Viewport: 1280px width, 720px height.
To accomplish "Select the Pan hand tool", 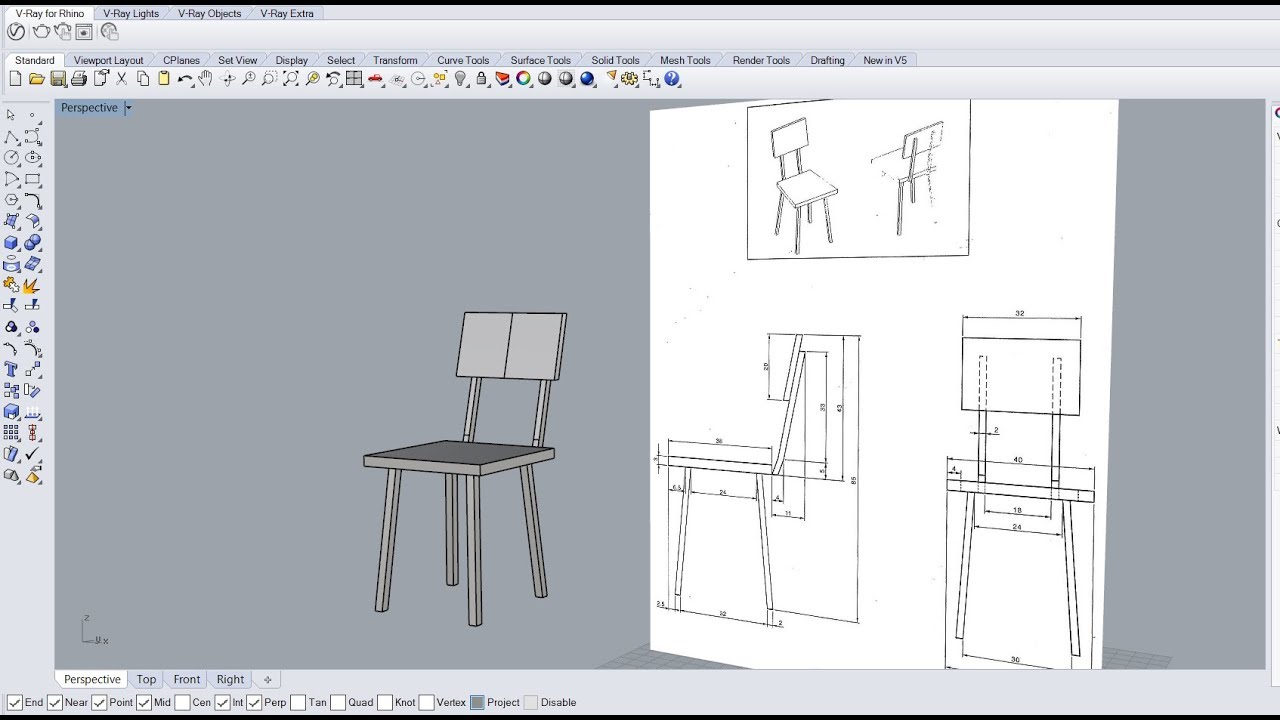I will 205,78.
